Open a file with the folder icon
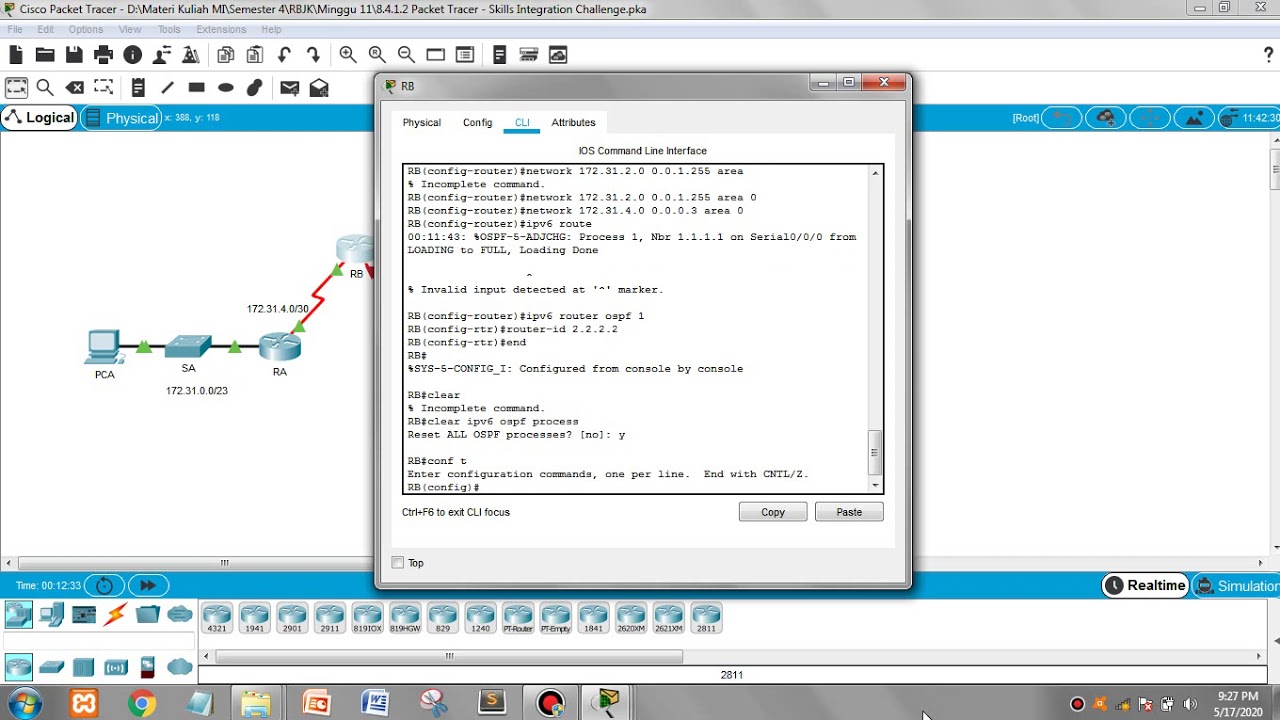Screen dimensions: 1280x720 coord(45,55)
